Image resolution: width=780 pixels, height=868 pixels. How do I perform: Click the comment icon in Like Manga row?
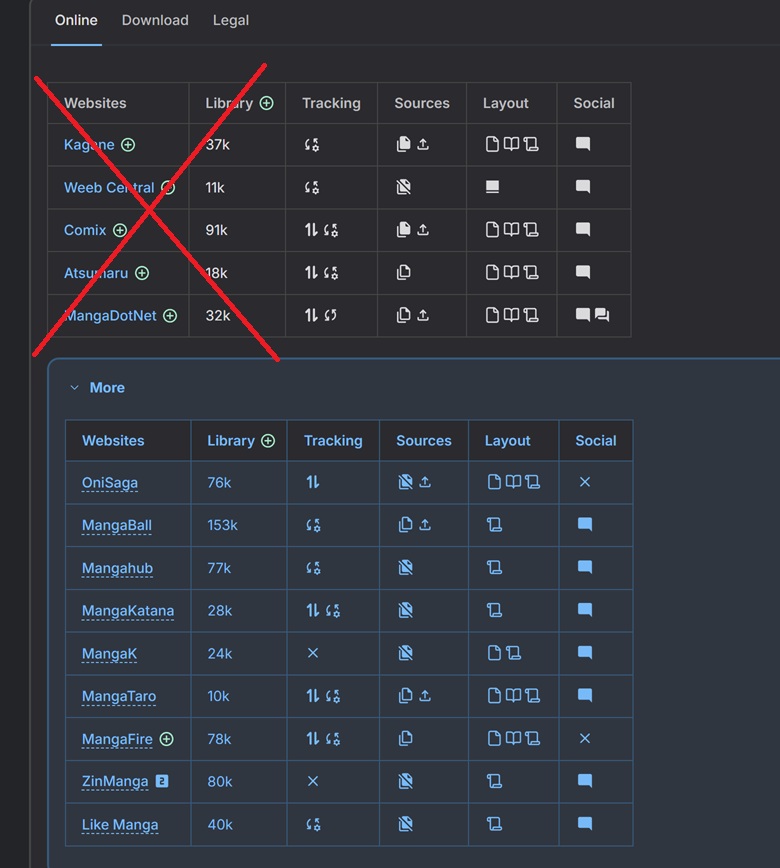click(585, 823)
